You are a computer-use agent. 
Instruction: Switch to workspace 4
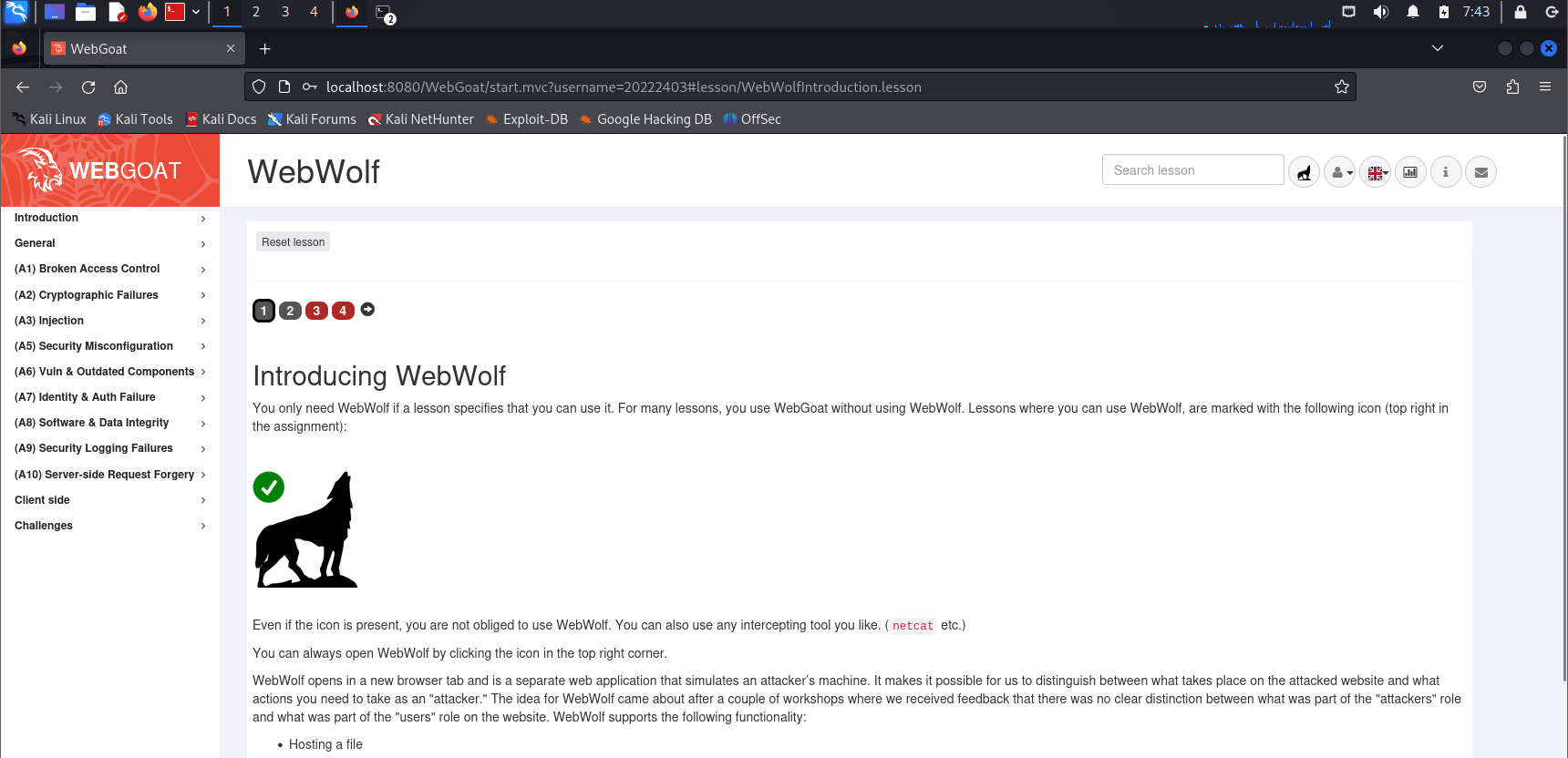tap(314, 12)
